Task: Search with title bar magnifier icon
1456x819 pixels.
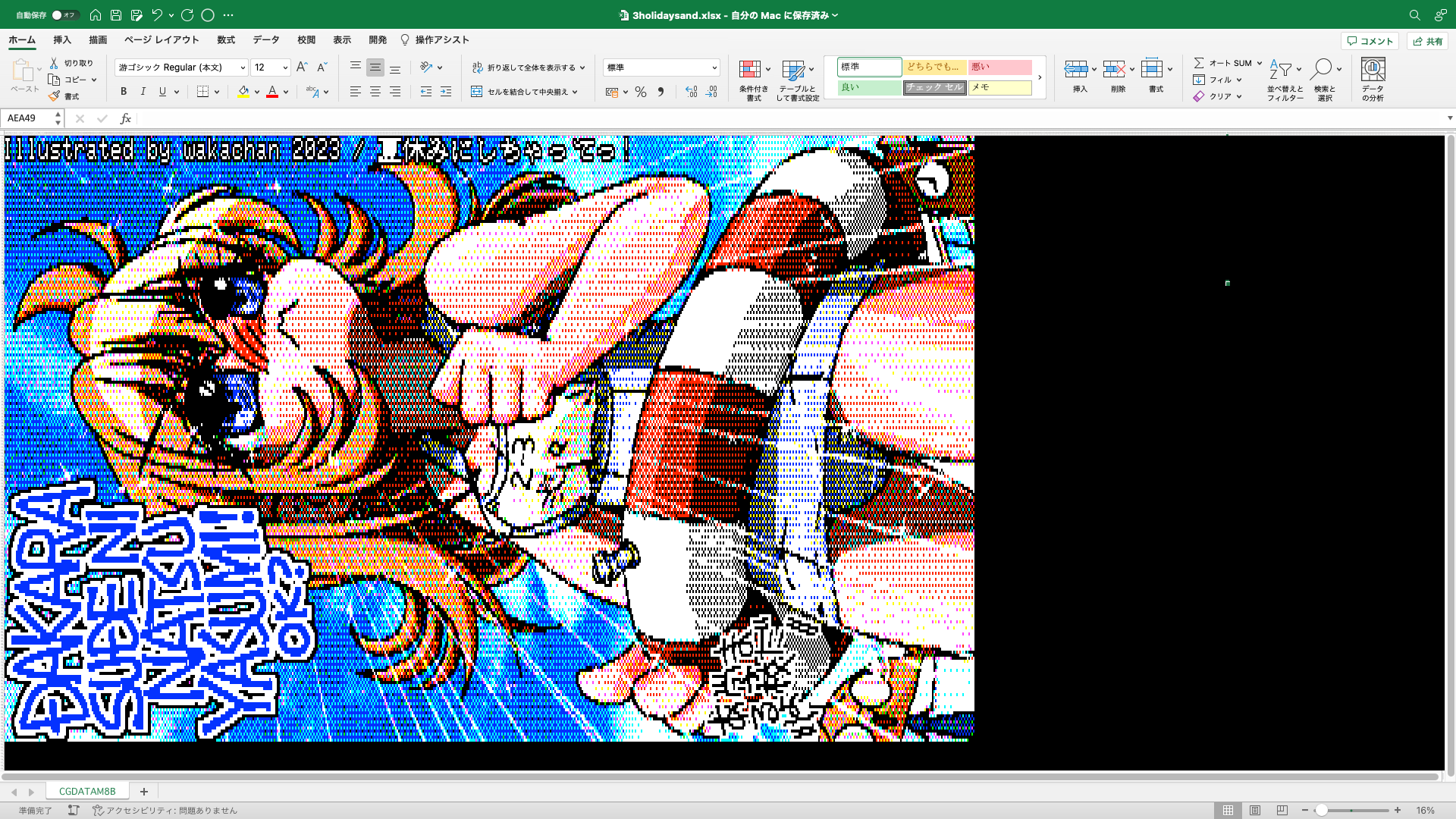Action: point(1414,15)
